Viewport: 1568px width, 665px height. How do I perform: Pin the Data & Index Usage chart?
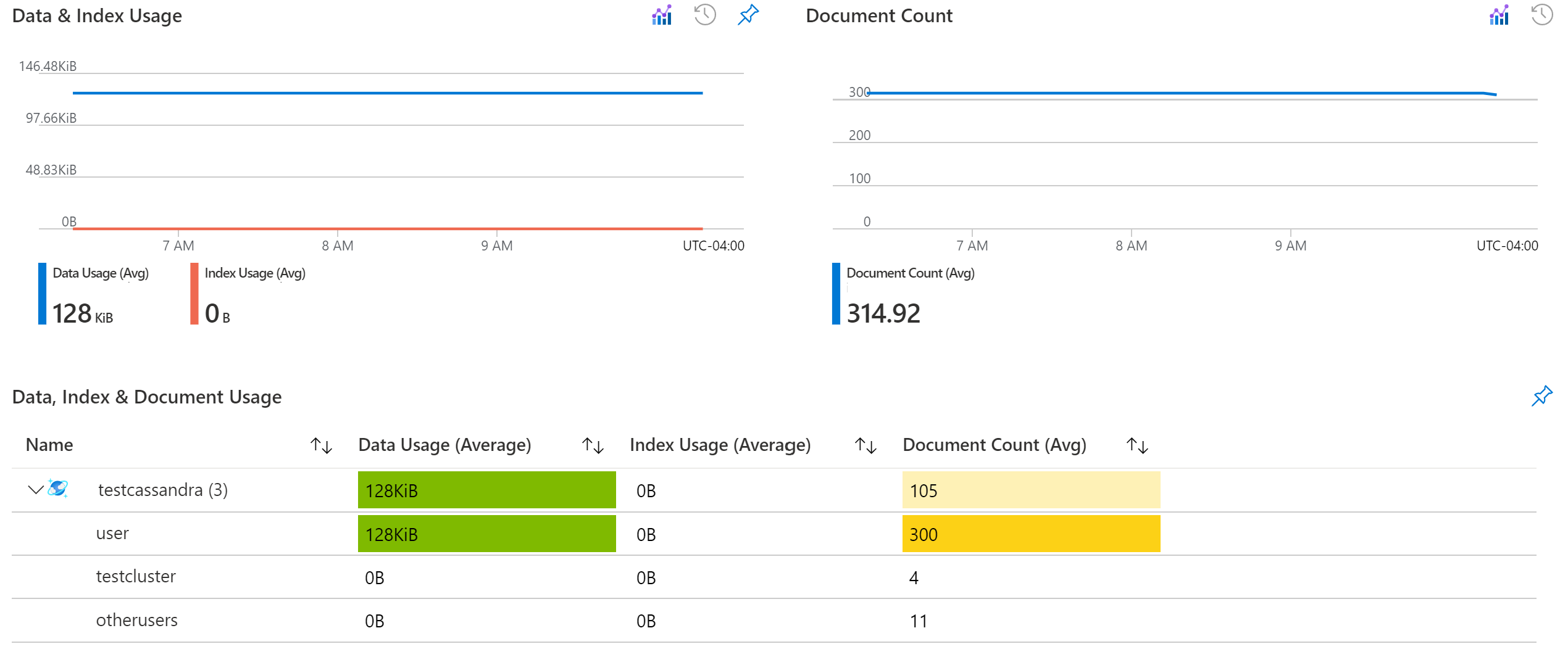pos(748,15)
